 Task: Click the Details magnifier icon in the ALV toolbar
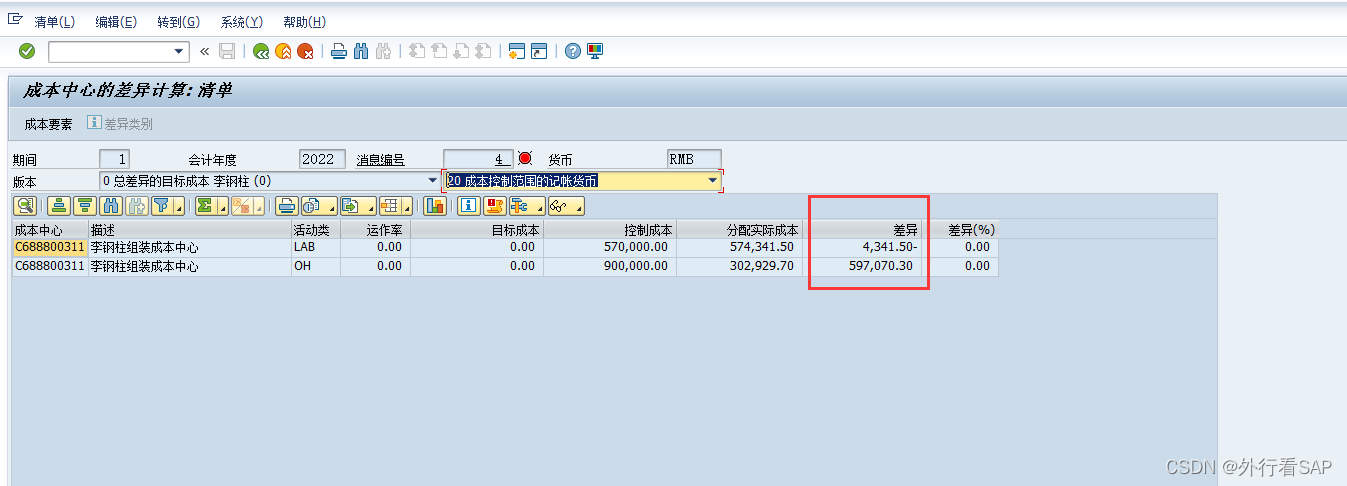tap(25, 206)
